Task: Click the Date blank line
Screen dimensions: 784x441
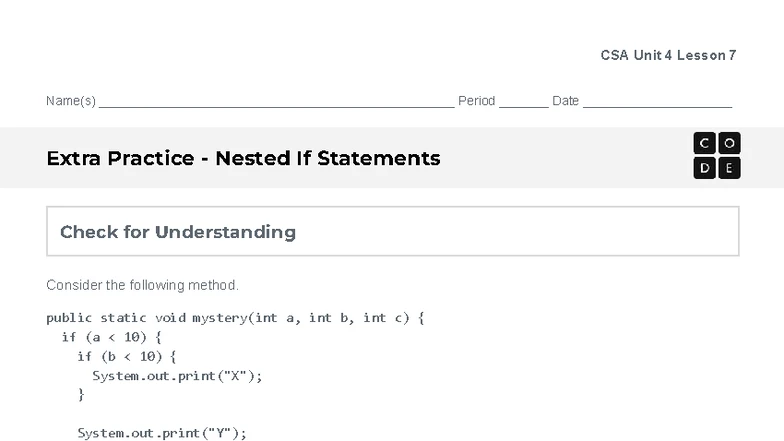Action: 657,103
